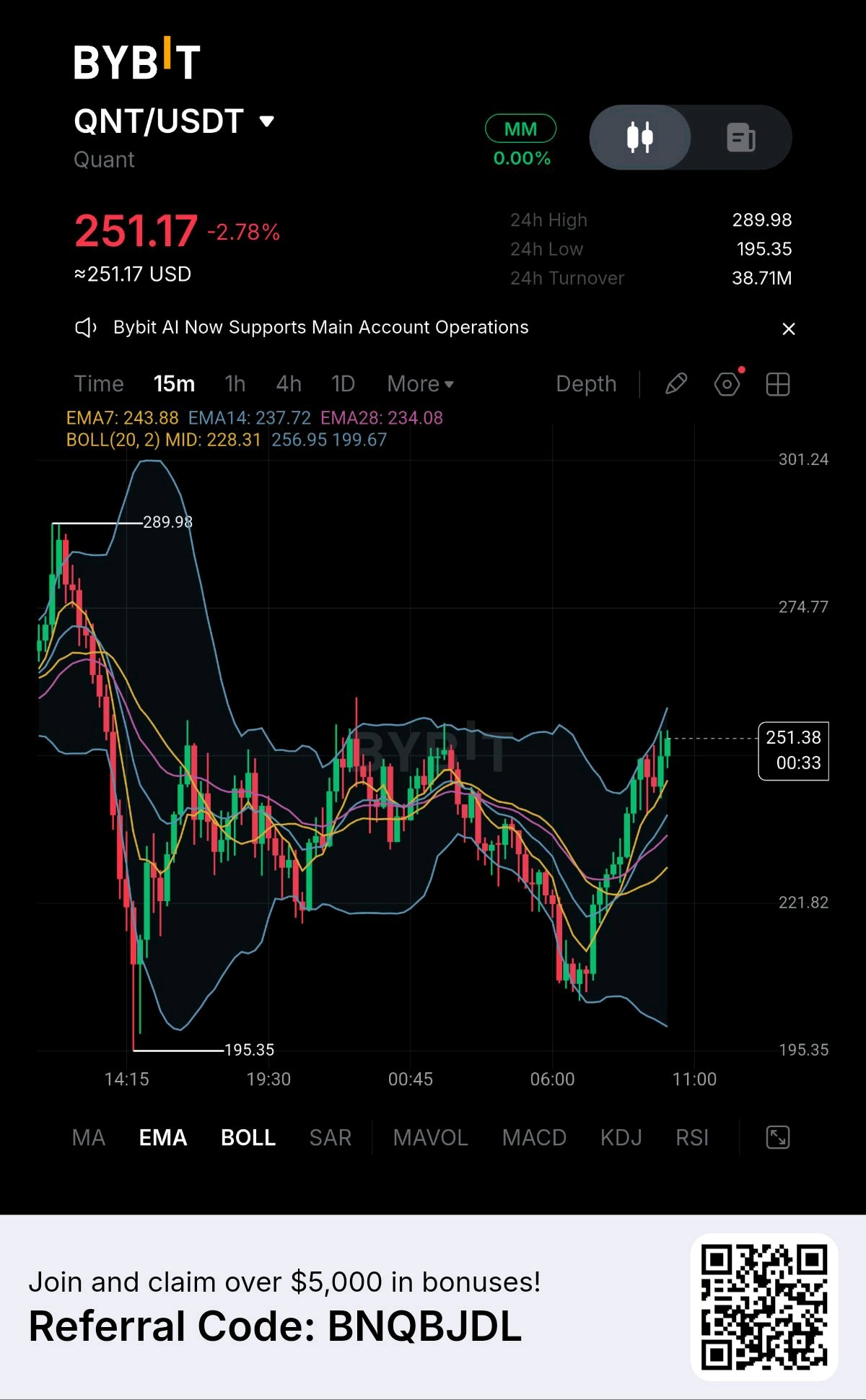The image size is (866, 1400).
Task: Enable the MAVOL sub-indicator
Action: tap(431, 1138)
